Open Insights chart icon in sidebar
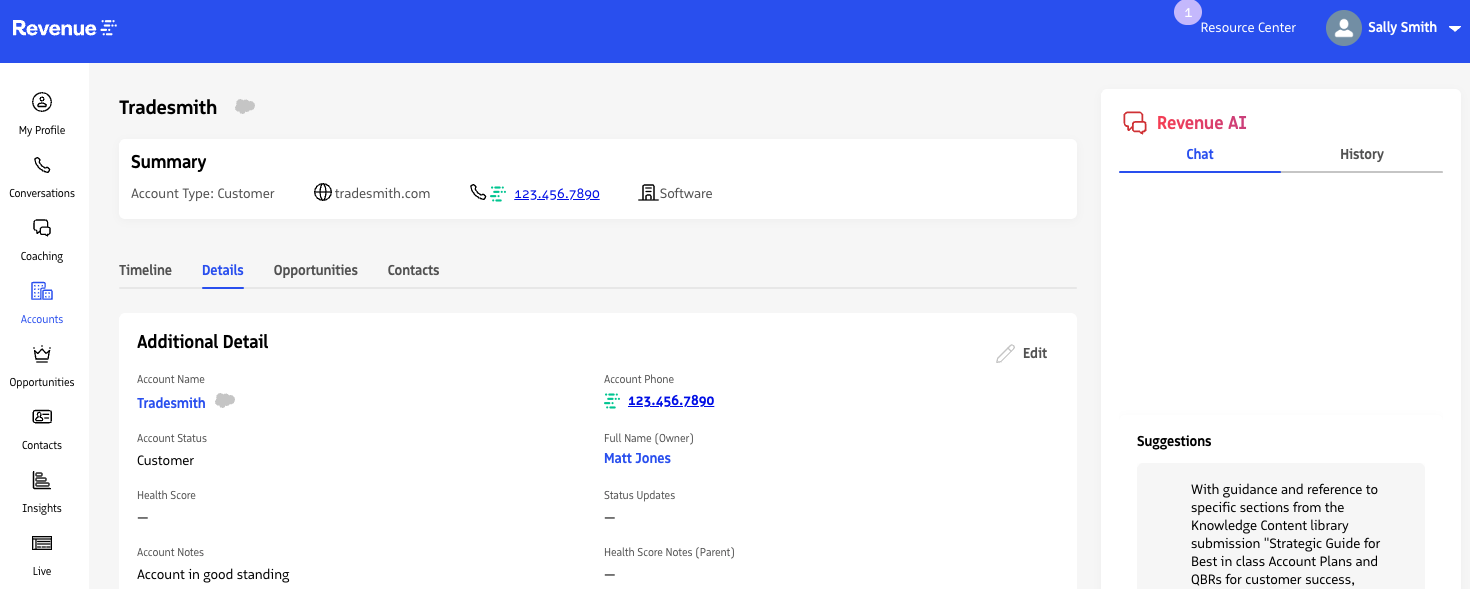Image resolution: width=1470 pixels, height=589 pixels. tap(42, 481)
